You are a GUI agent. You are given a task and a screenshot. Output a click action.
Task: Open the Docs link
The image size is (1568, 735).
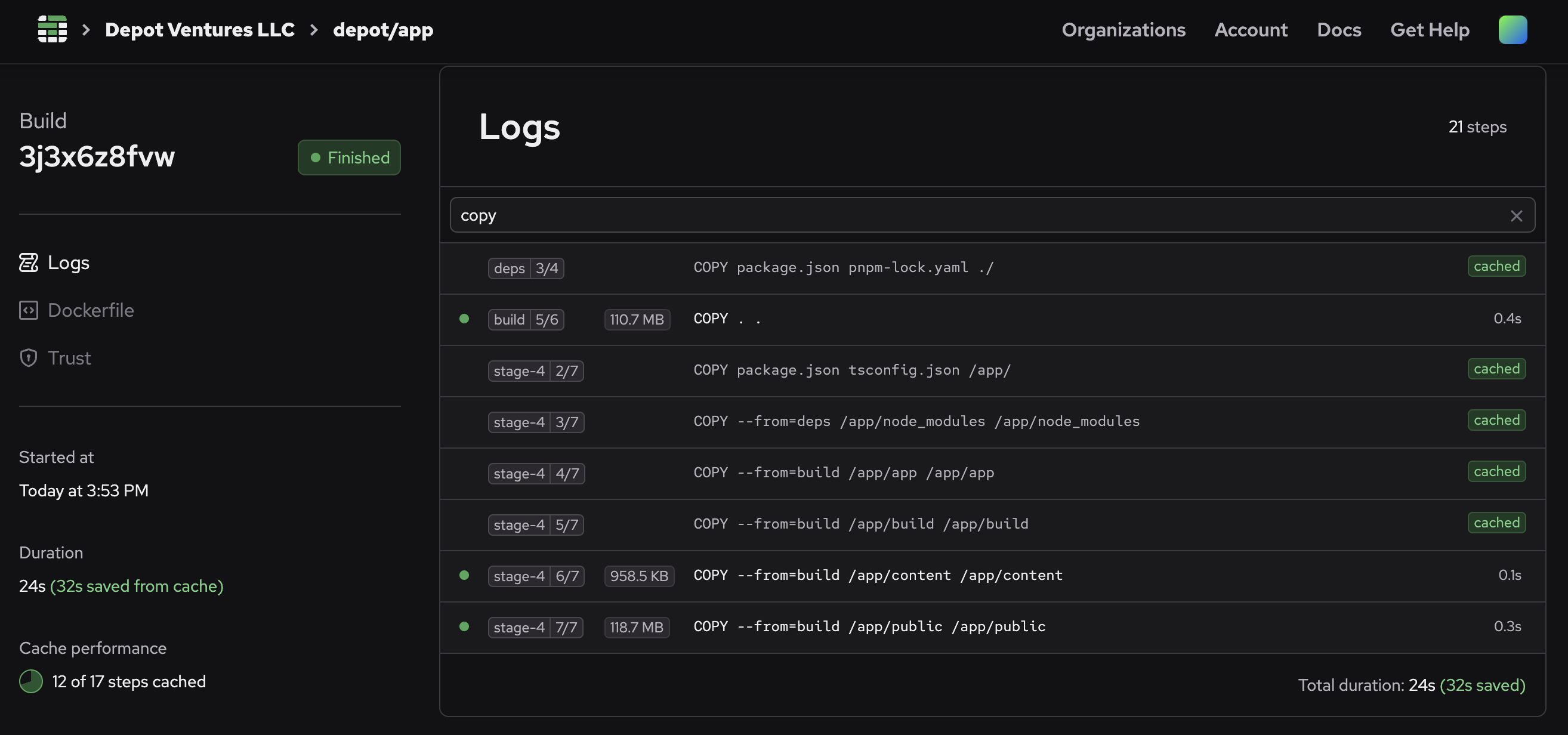1338,30
